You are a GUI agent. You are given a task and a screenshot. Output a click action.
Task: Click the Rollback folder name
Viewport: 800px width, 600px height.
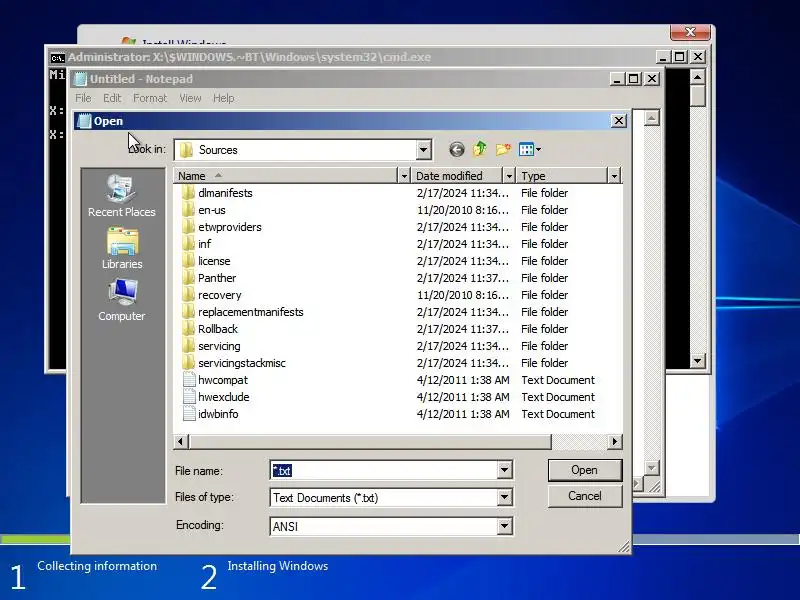tap(218, 329)
